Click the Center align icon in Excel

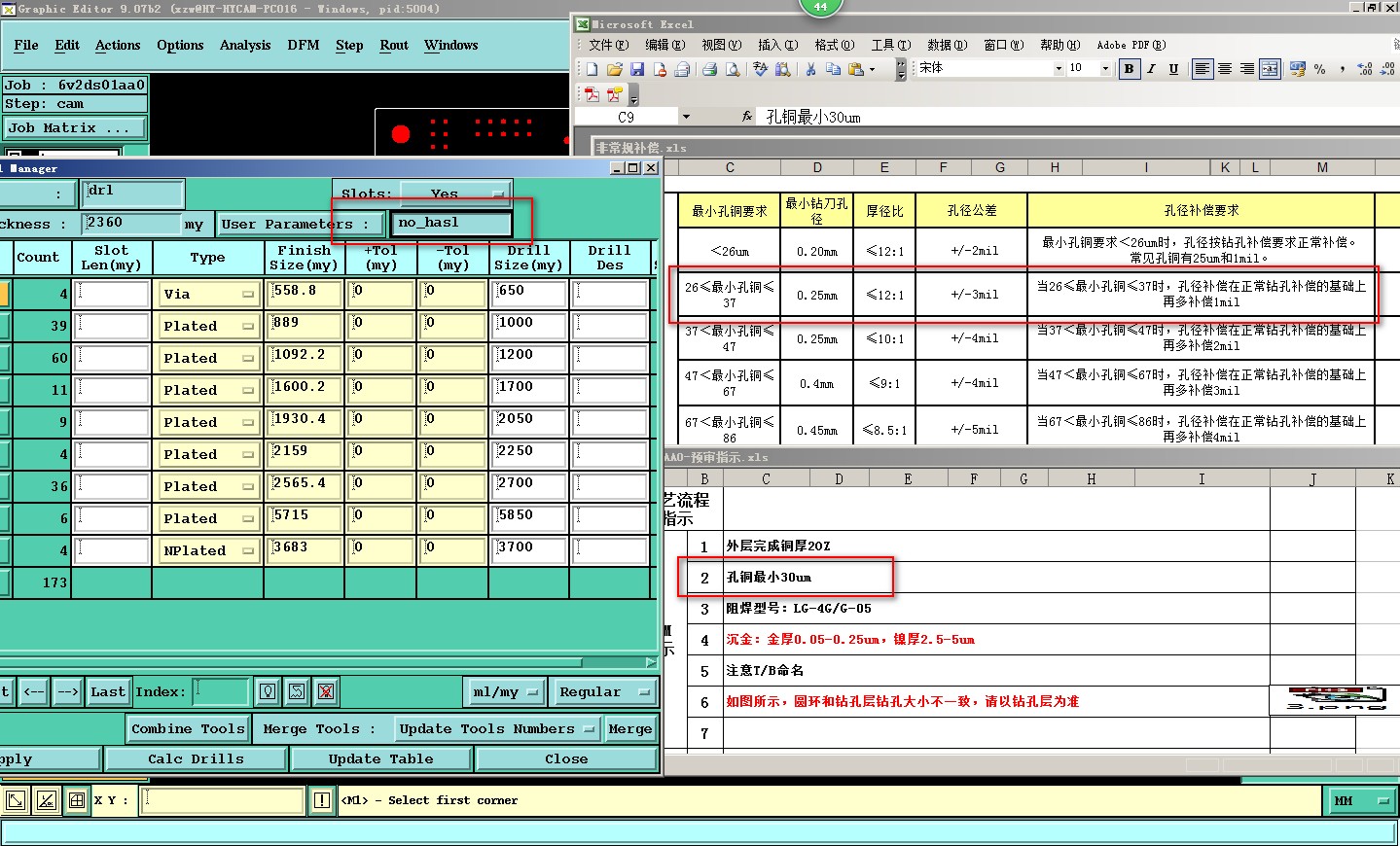click(1225, 69)
